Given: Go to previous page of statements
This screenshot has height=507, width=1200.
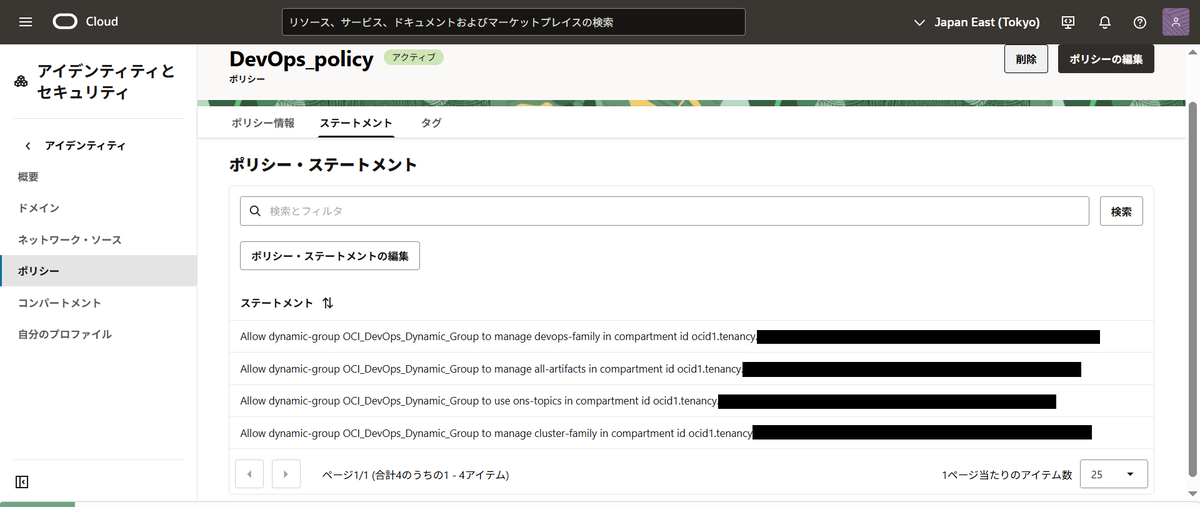Looking at the screenshot, I should (x=249, y=474).
